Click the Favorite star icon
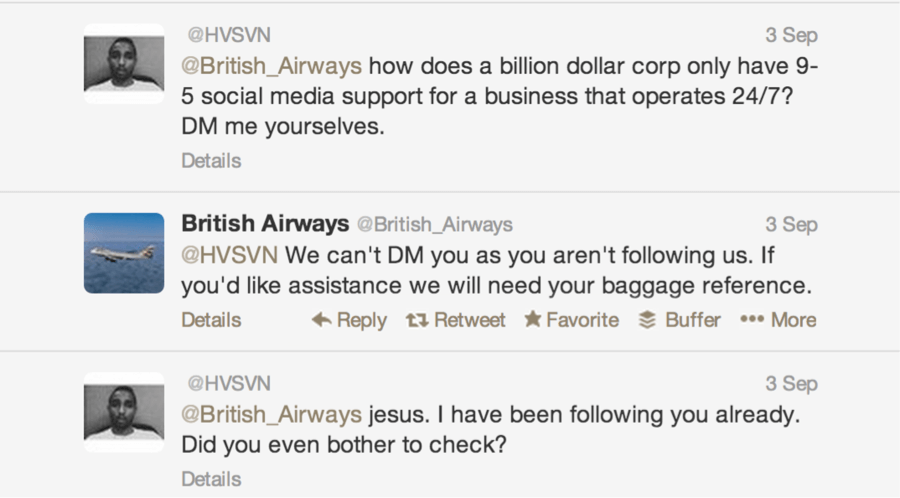This screenshot has height=498, width=900. [533, 320]
